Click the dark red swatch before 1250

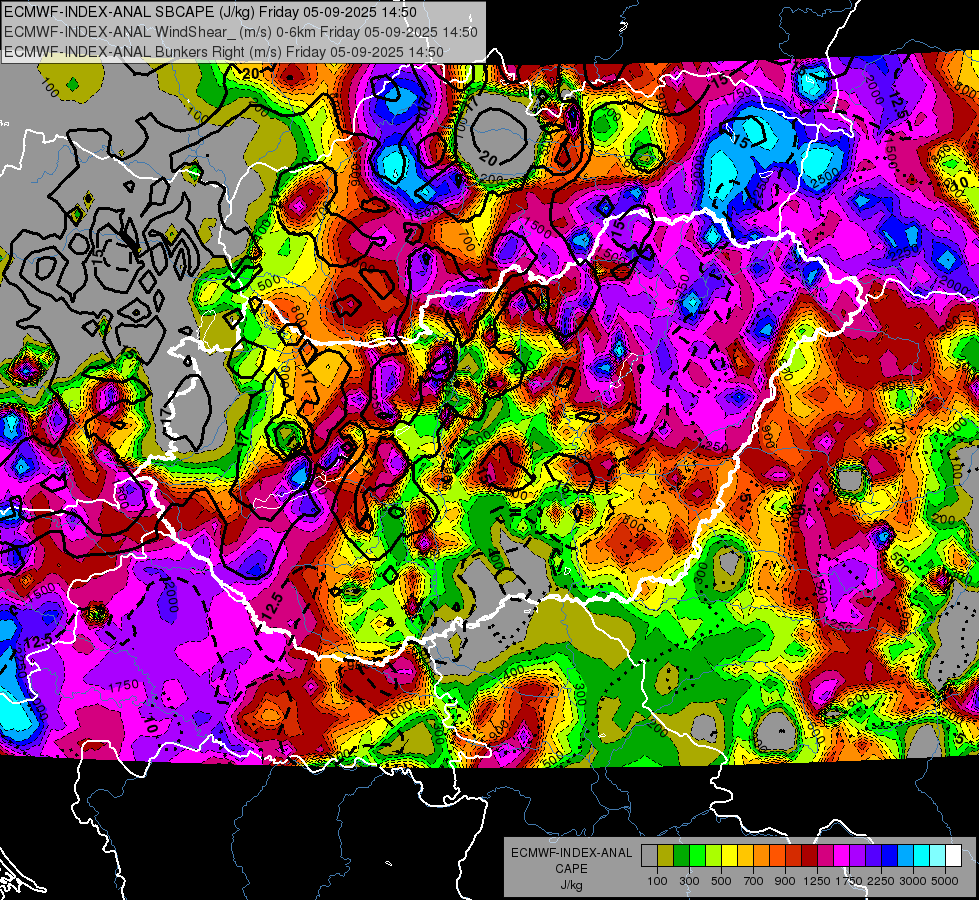[810, 855]
